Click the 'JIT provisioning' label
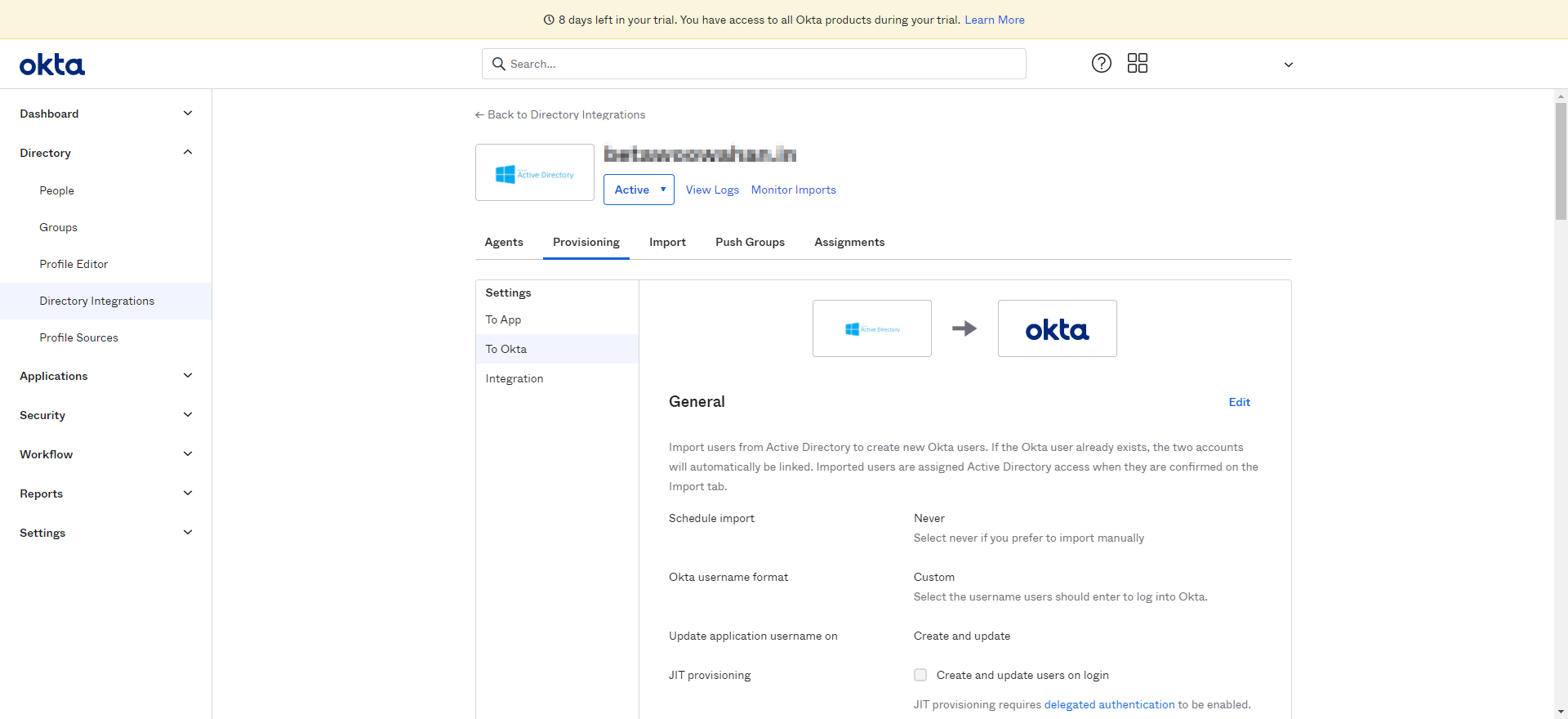 (710, 675)
